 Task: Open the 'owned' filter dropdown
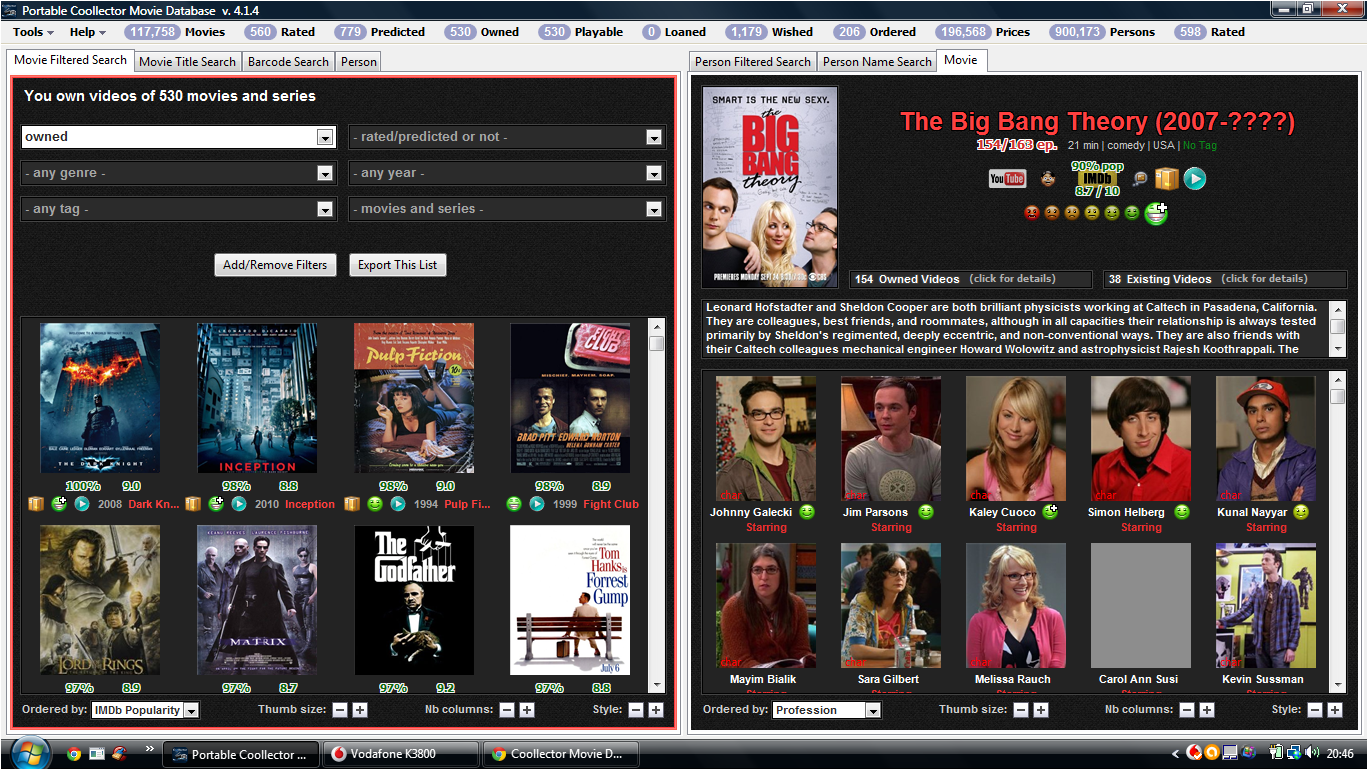(x=324, y=137)
